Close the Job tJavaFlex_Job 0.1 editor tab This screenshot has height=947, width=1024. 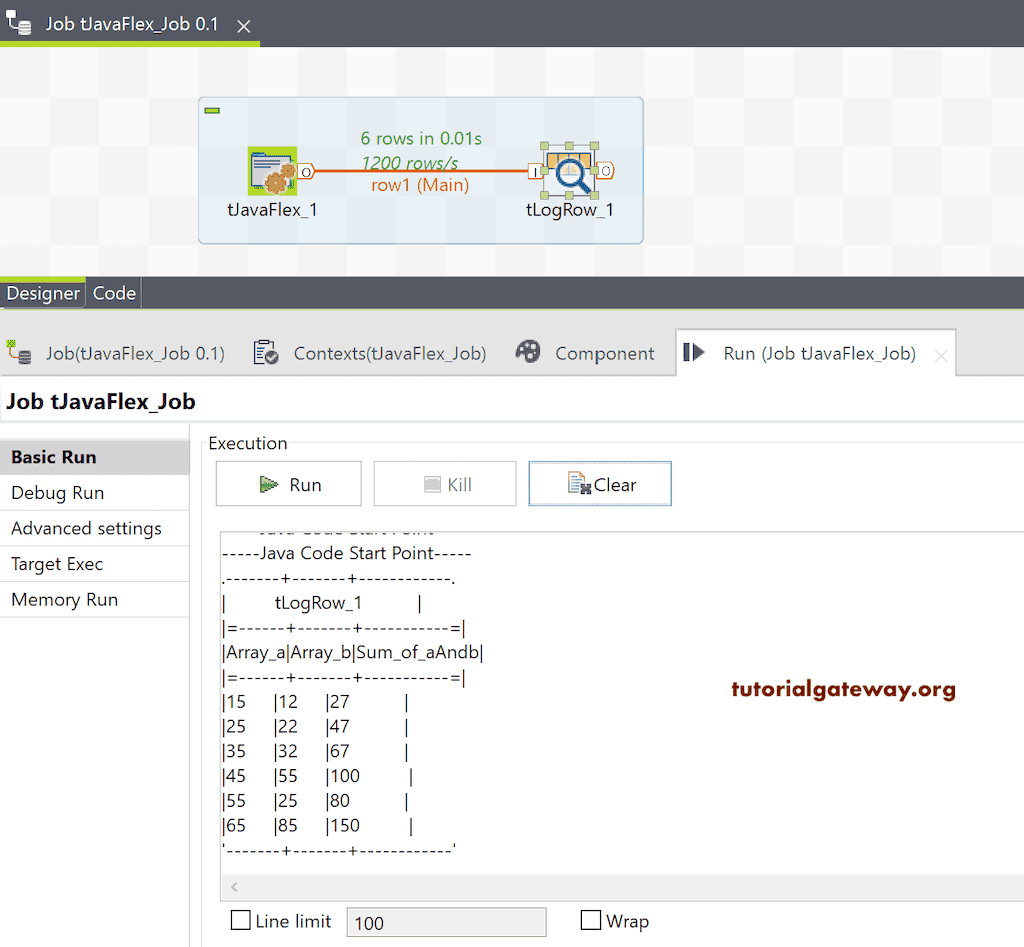click(244, 26)
